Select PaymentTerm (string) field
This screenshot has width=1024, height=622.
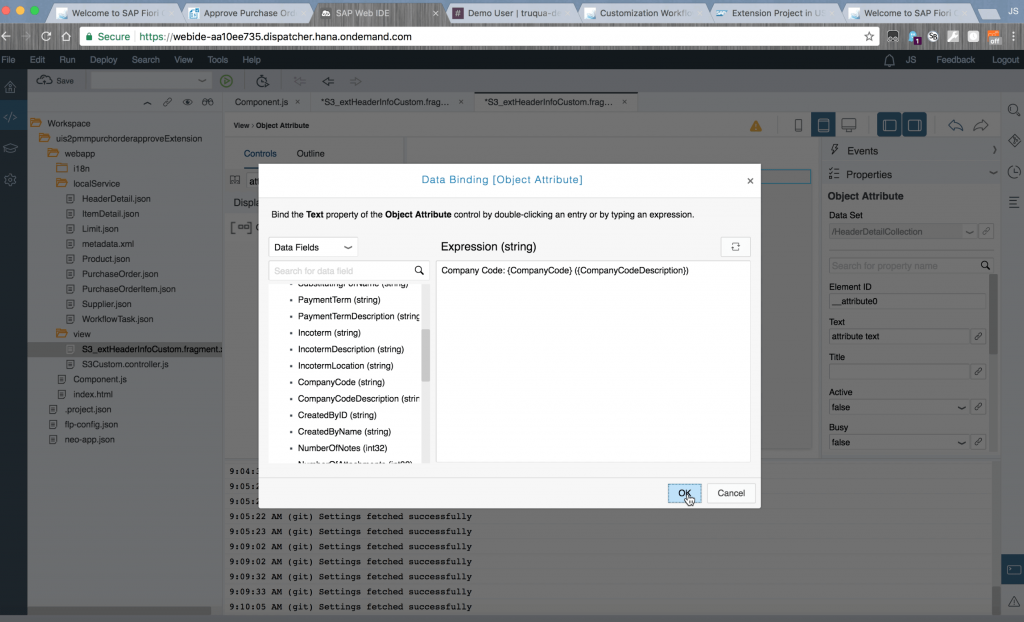(339, 300)
